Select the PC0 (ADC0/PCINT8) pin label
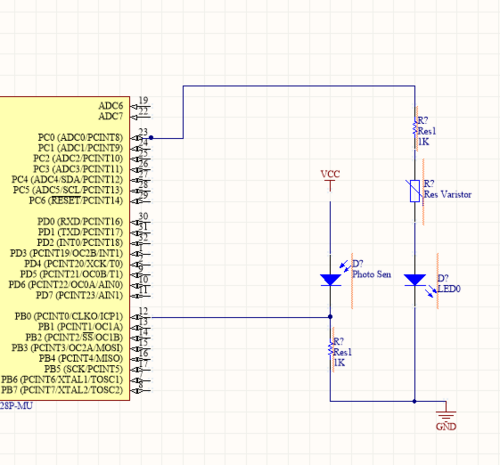This screenshot has height=465, width=500. point(80,137)
